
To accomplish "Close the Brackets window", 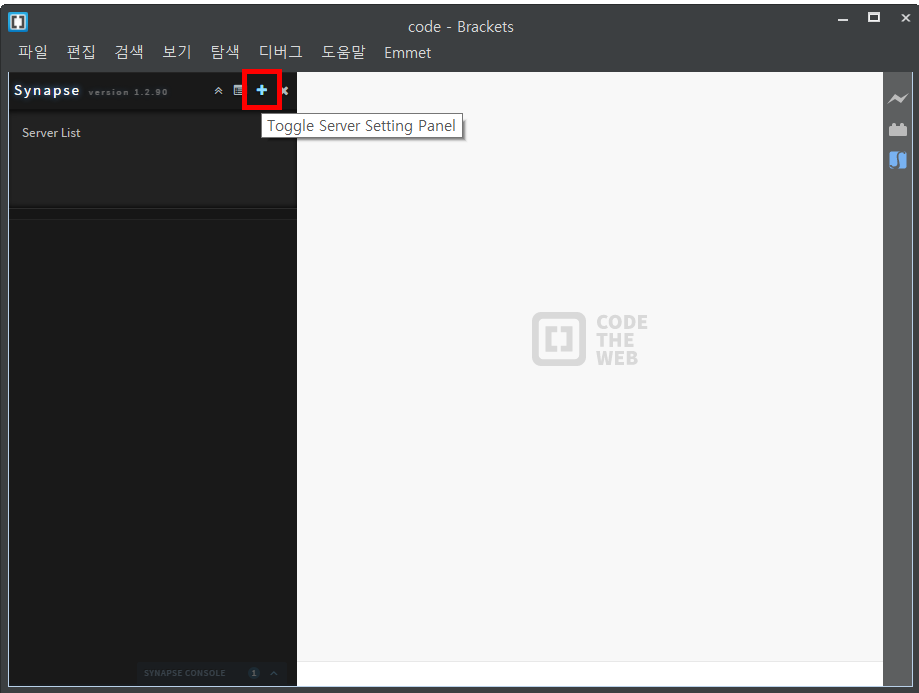I will (x=906, y=18).
